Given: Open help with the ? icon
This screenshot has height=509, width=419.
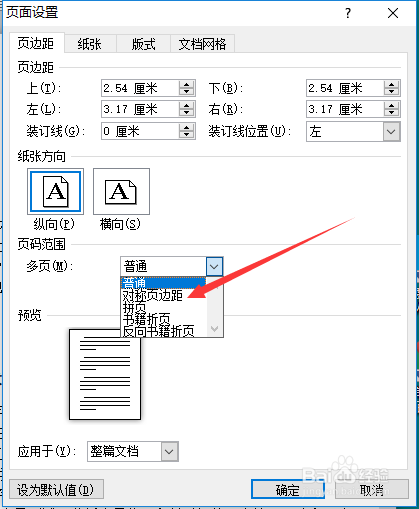Looking at the screenshot, I should pyautogui.click(x=348, y=13).
